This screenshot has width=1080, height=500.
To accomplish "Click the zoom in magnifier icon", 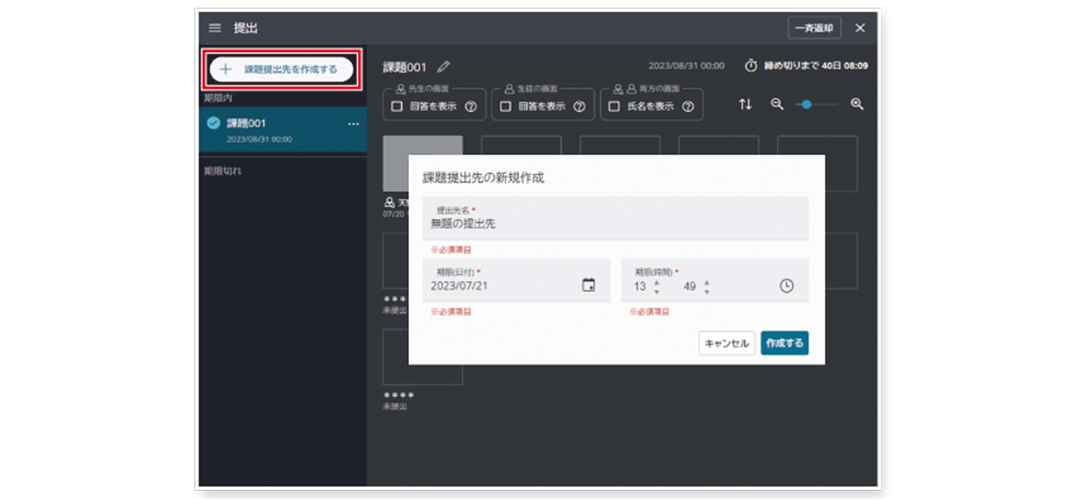I will pos(856,104).
